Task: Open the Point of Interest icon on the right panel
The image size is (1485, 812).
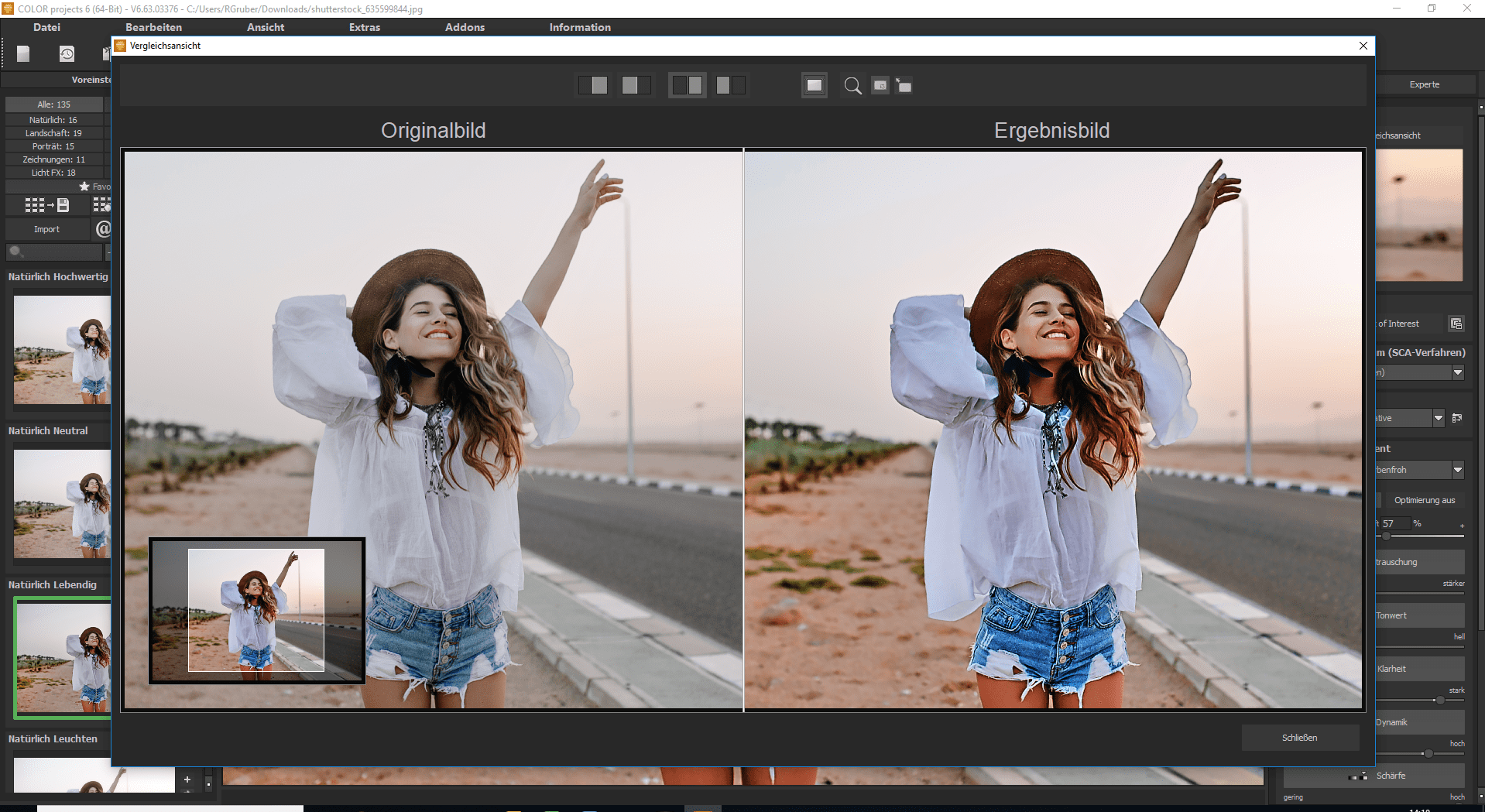Action: click(1457, 324)
